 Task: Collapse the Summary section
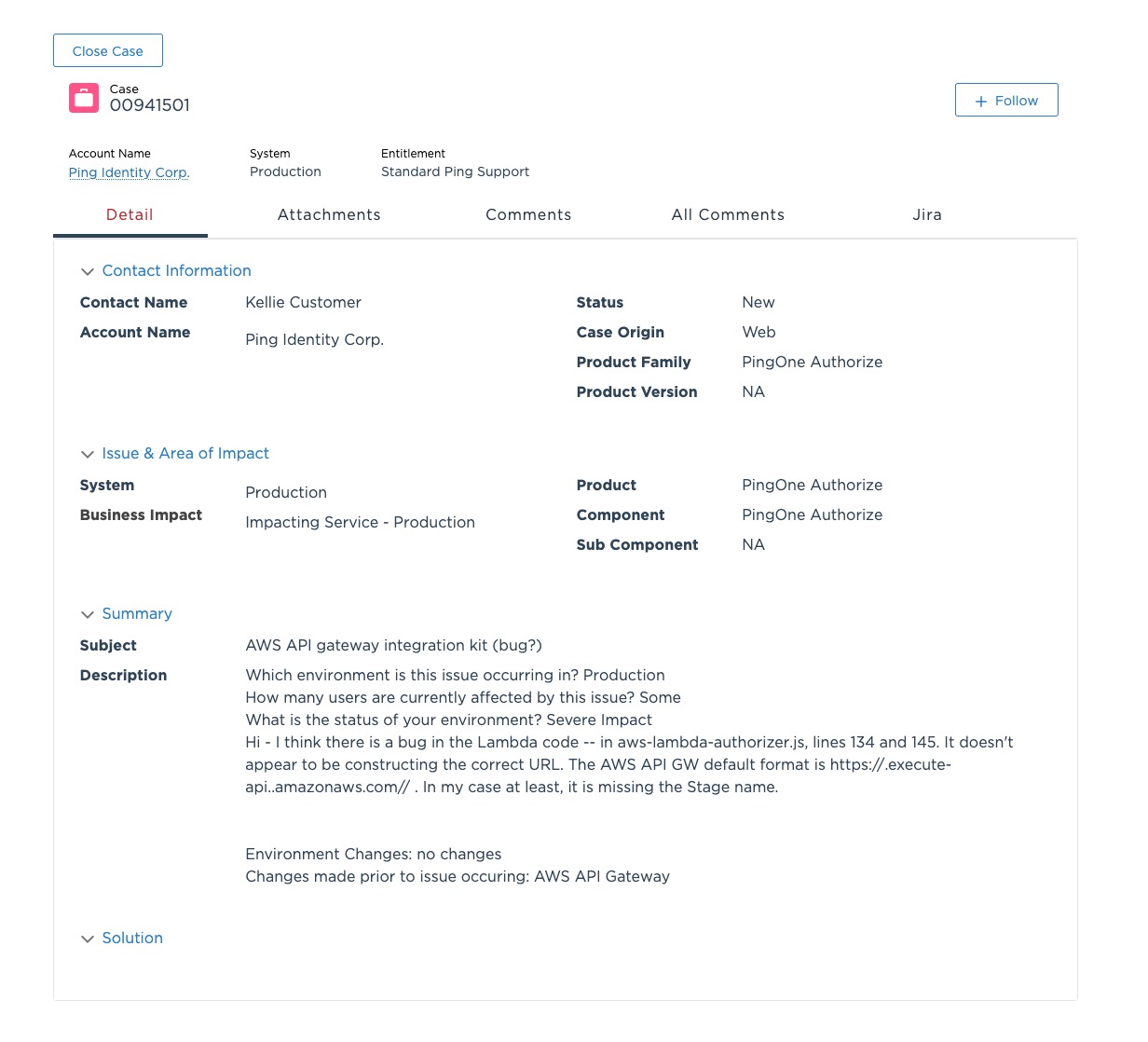click(x=137, y=613)
